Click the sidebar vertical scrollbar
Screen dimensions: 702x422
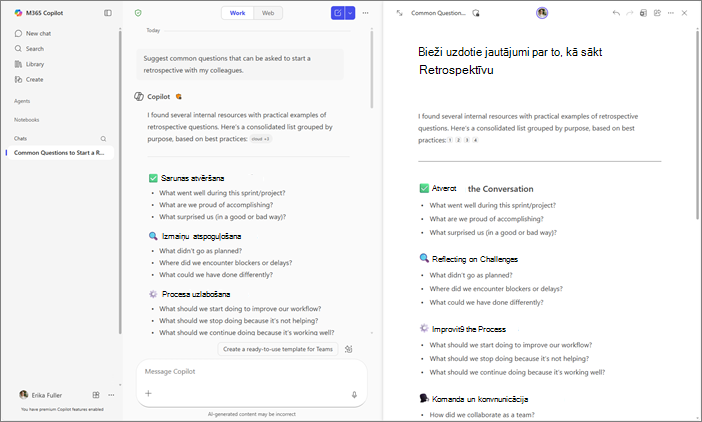(120, 181)
